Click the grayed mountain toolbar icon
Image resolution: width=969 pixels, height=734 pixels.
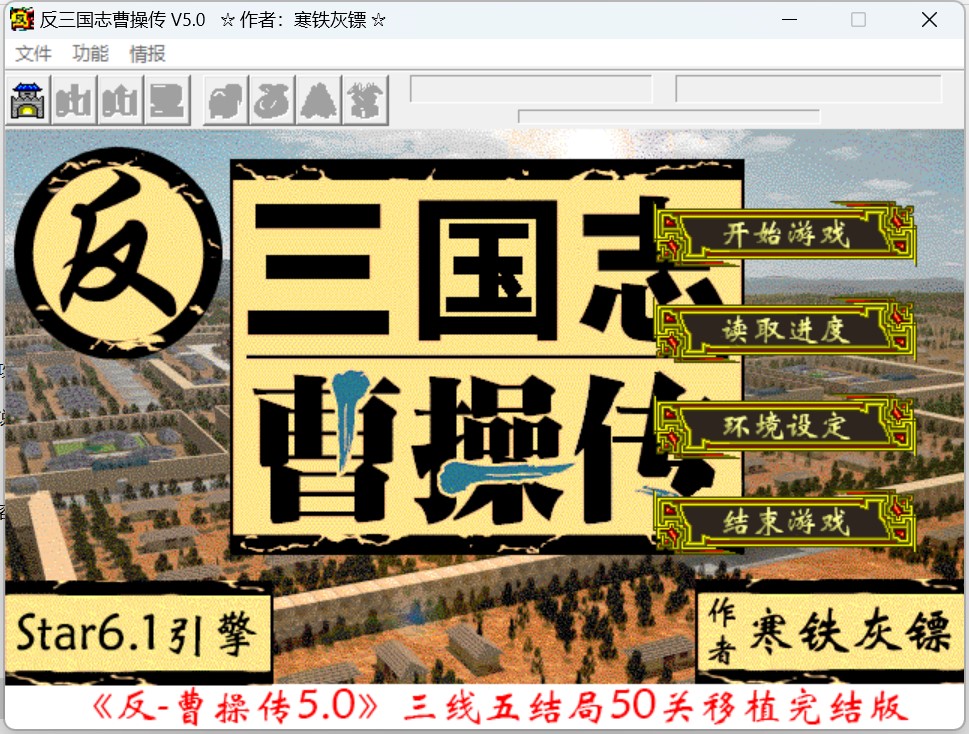pyautogui.click(x=319, y=100)
